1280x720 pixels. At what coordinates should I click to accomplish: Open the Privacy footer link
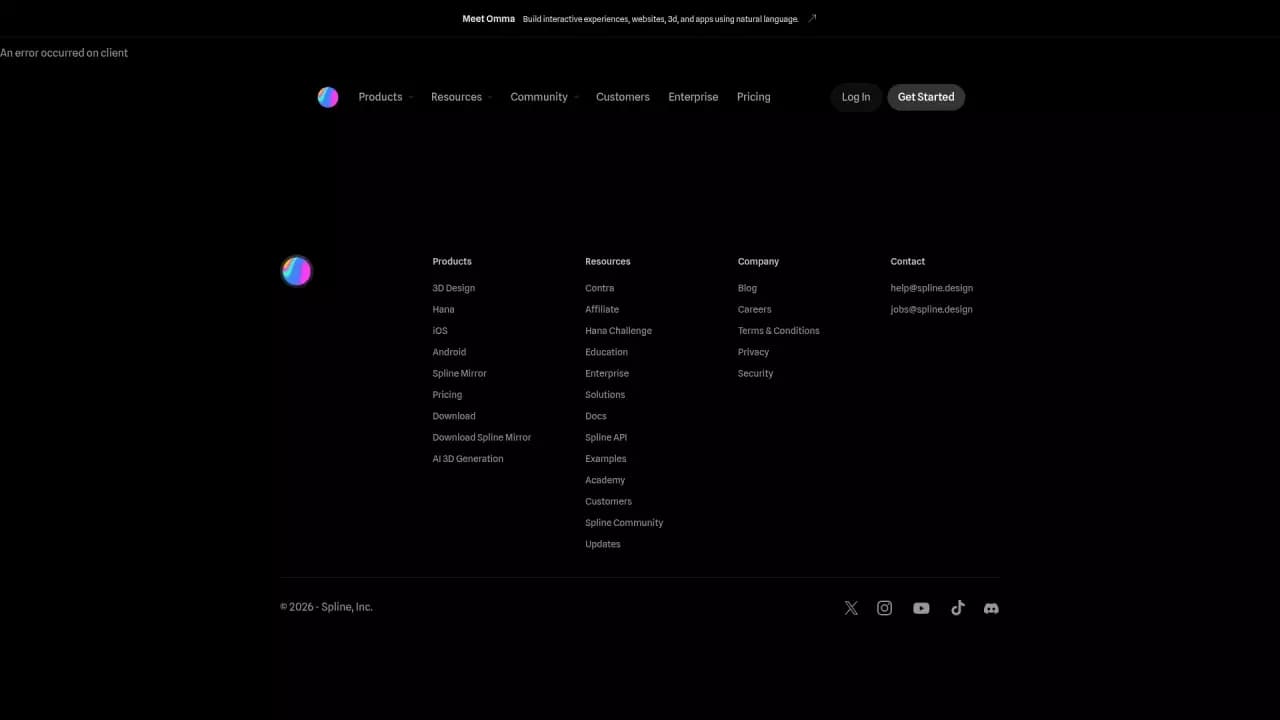pos(753,352)
